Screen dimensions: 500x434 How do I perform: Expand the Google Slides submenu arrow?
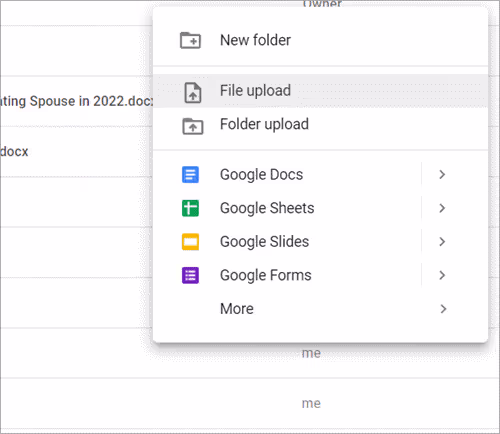tap(442, 242)
